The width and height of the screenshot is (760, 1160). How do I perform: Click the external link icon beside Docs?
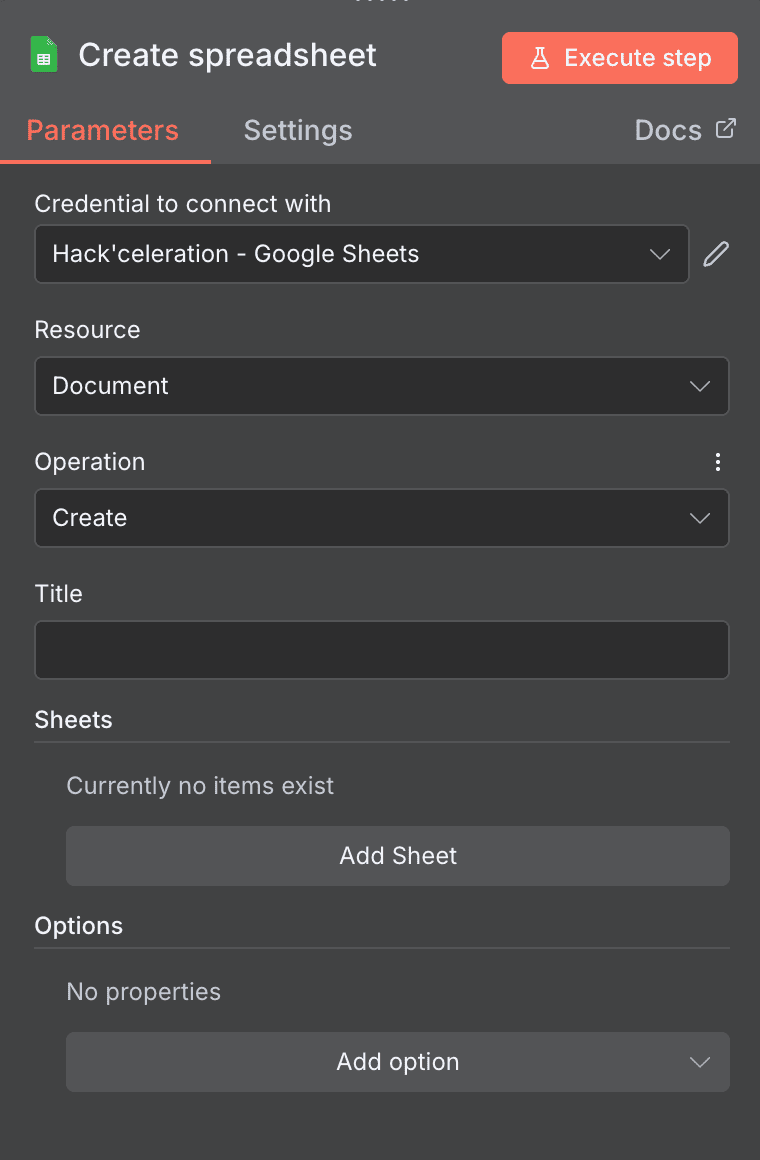[729, 128]
